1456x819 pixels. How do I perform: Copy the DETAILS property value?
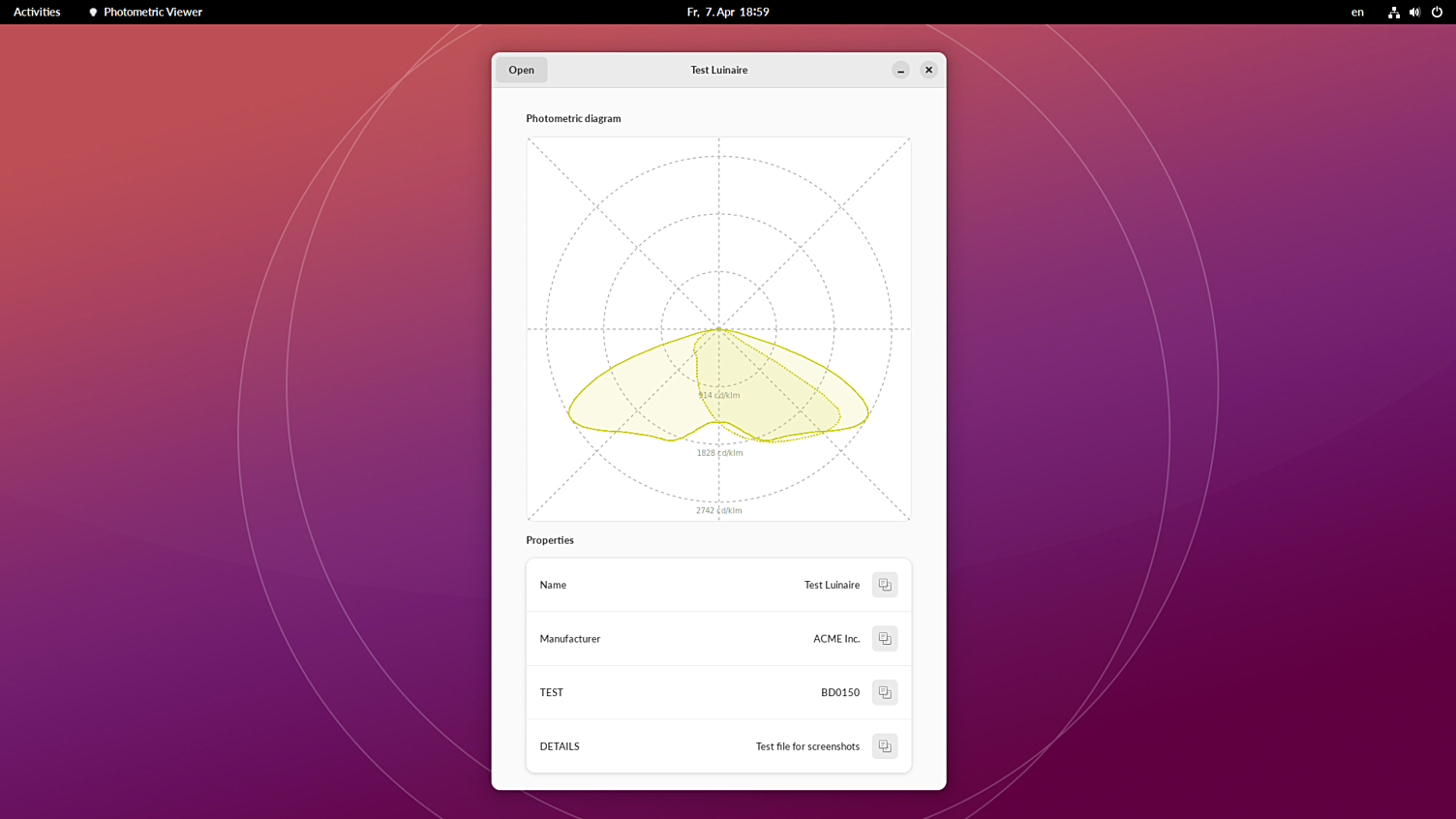point(884,745)
